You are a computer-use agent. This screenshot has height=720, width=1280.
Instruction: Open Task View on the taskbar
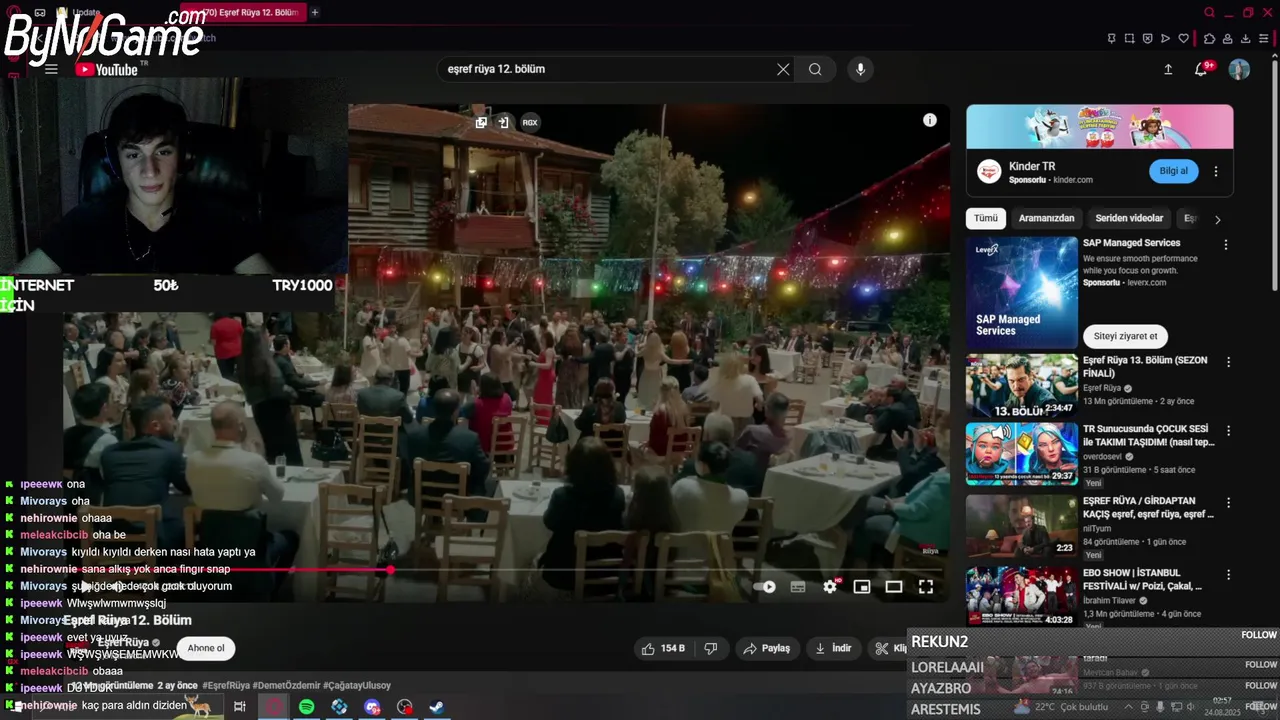pyautogui.click(x=240, y=707)
